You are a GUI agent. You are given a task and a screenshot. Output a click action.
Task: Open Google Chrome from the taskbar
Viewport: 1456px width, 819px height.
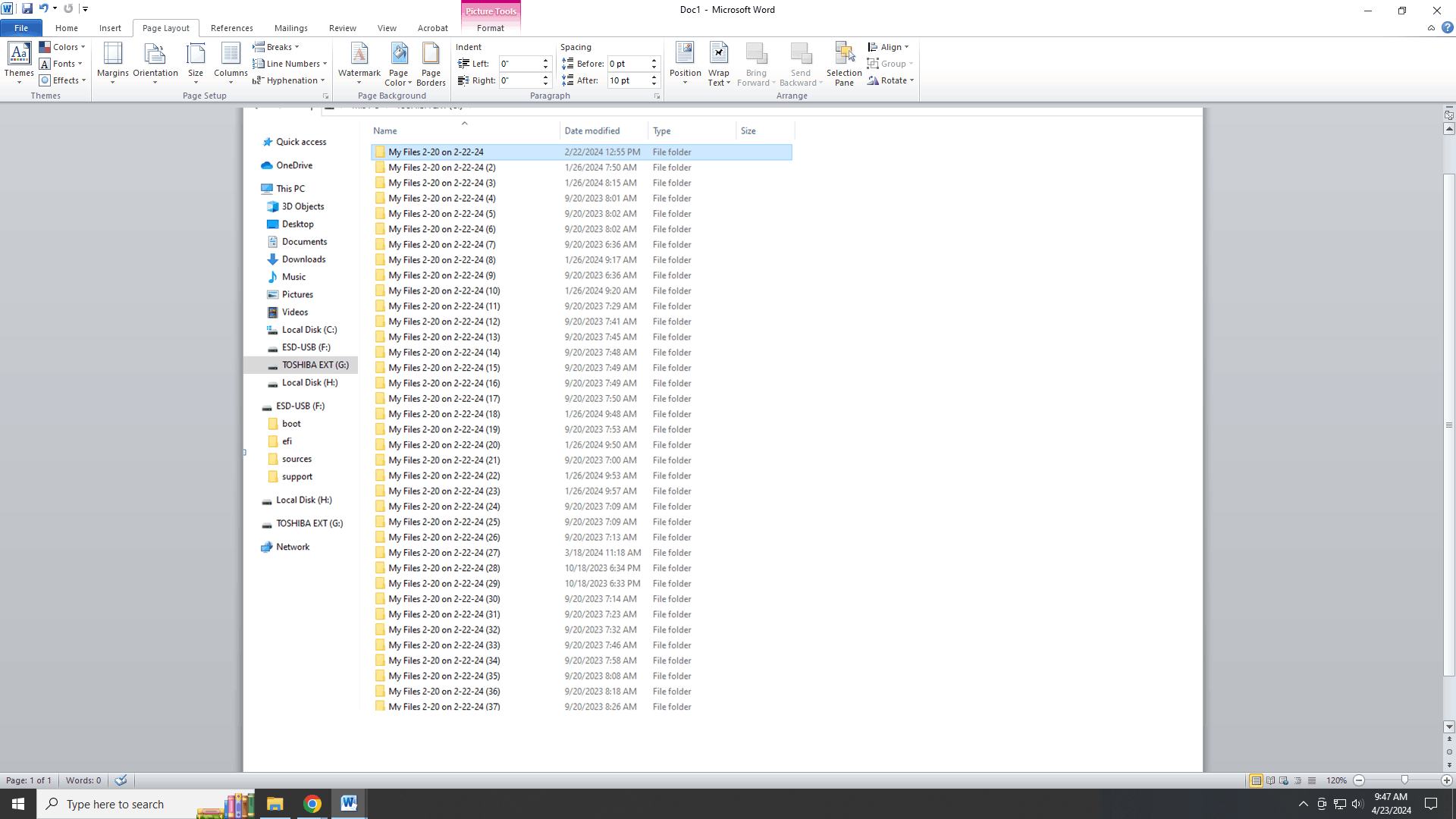pos(312,804)
